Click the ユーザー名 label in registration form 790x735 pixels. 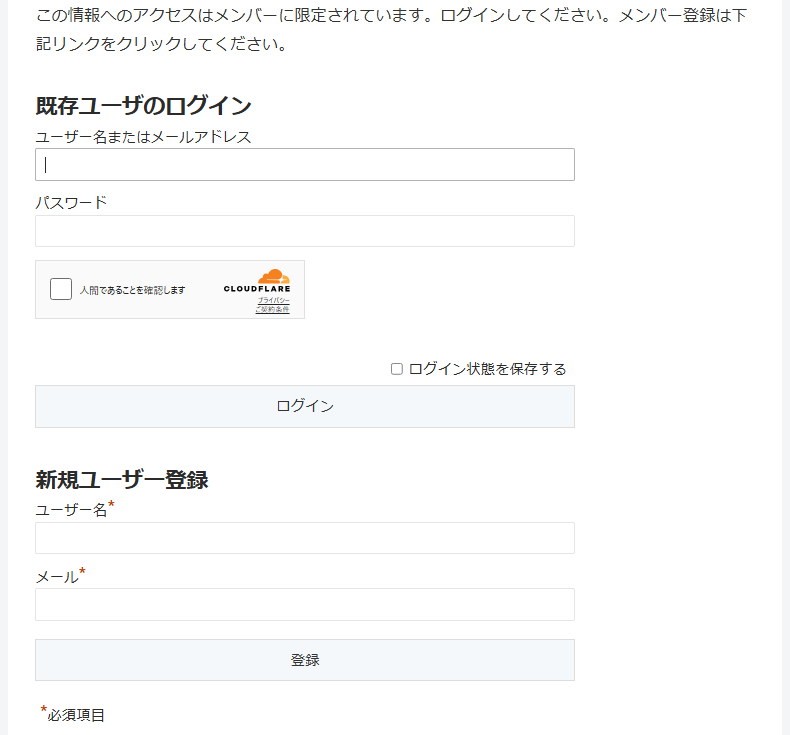coord(71,511)
